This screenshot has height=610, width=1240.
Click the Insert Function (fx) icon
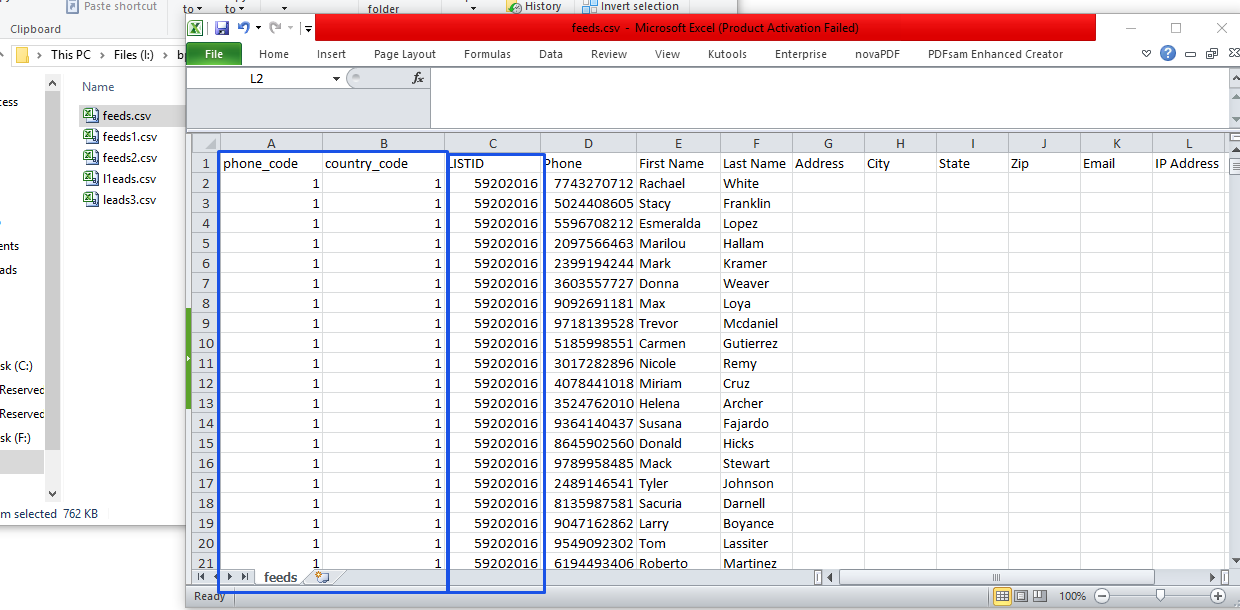418,76
